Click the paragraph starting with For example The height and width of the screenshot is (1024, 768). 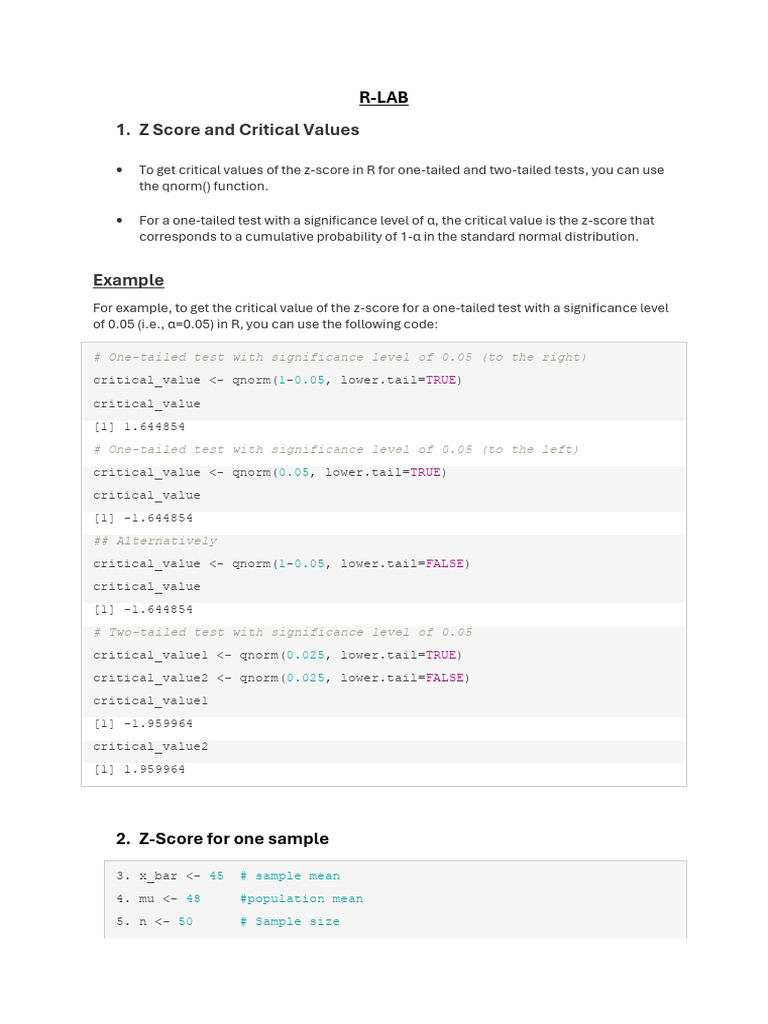point(380,316)
